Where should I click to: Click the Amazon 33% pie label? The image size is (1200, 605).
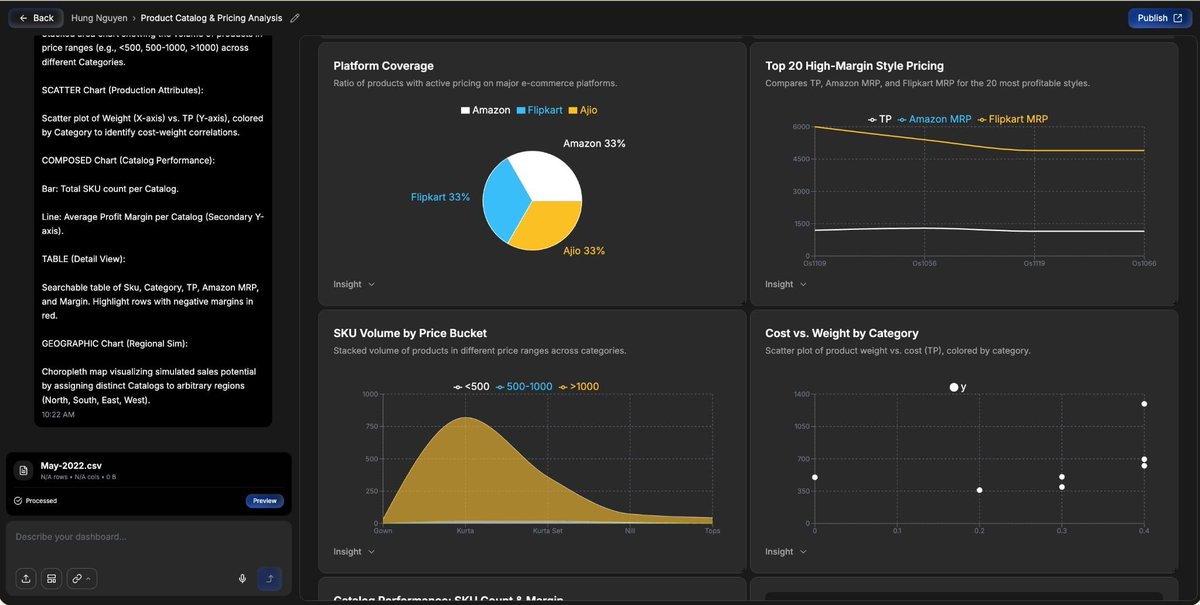coord(594,144)
